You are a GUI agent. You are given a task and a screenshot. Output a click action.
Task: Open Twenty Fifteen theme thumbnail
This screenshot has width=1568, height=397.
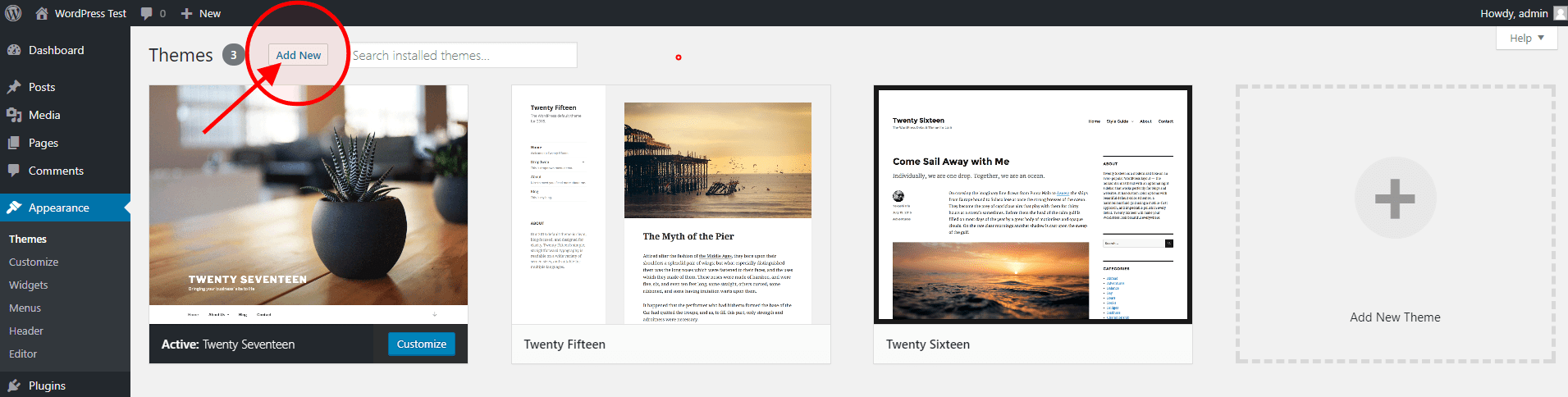coord(671,204)
